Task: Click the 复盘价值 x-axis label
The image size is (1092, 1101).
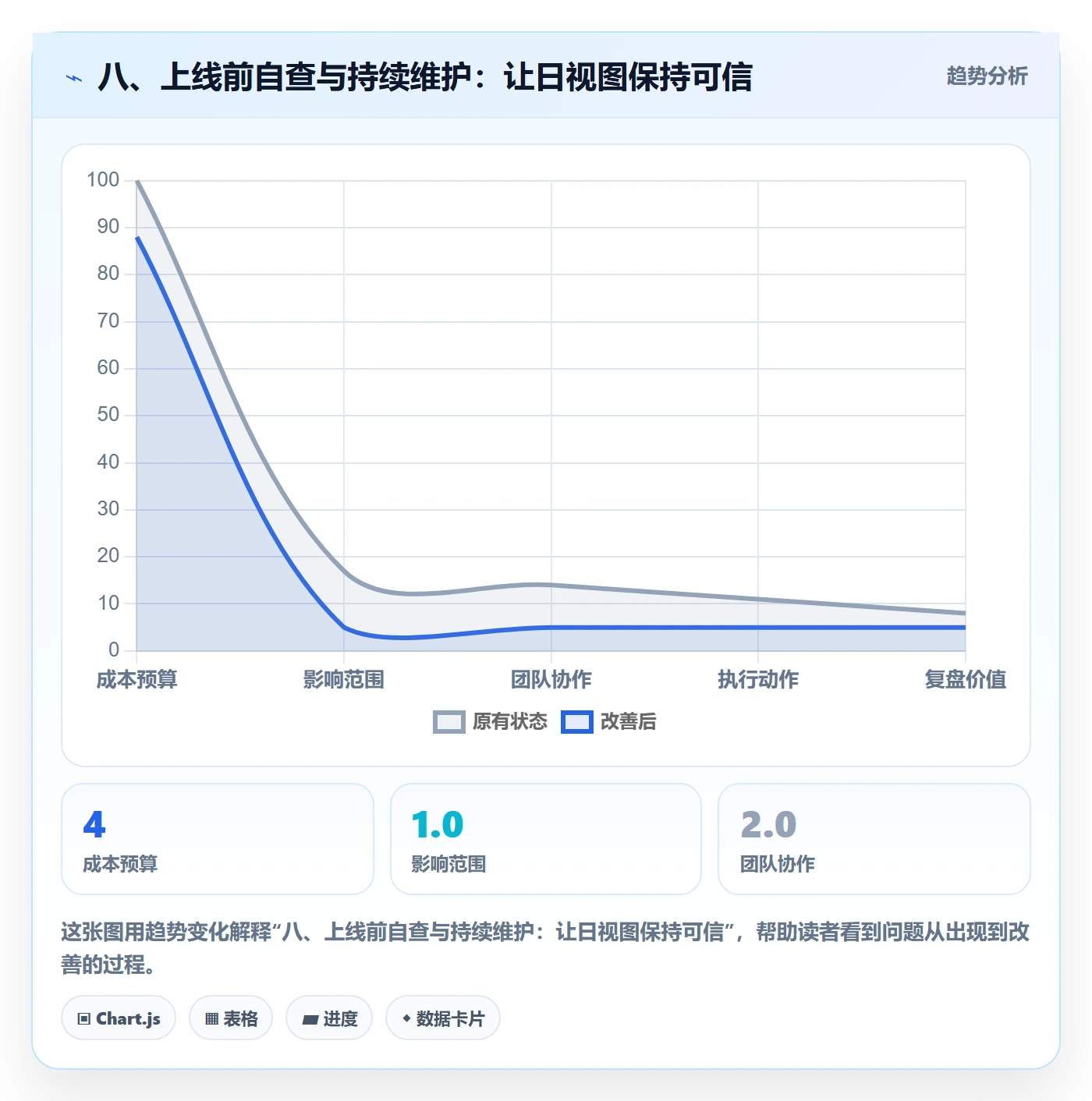Action: [x=966, y=680]
